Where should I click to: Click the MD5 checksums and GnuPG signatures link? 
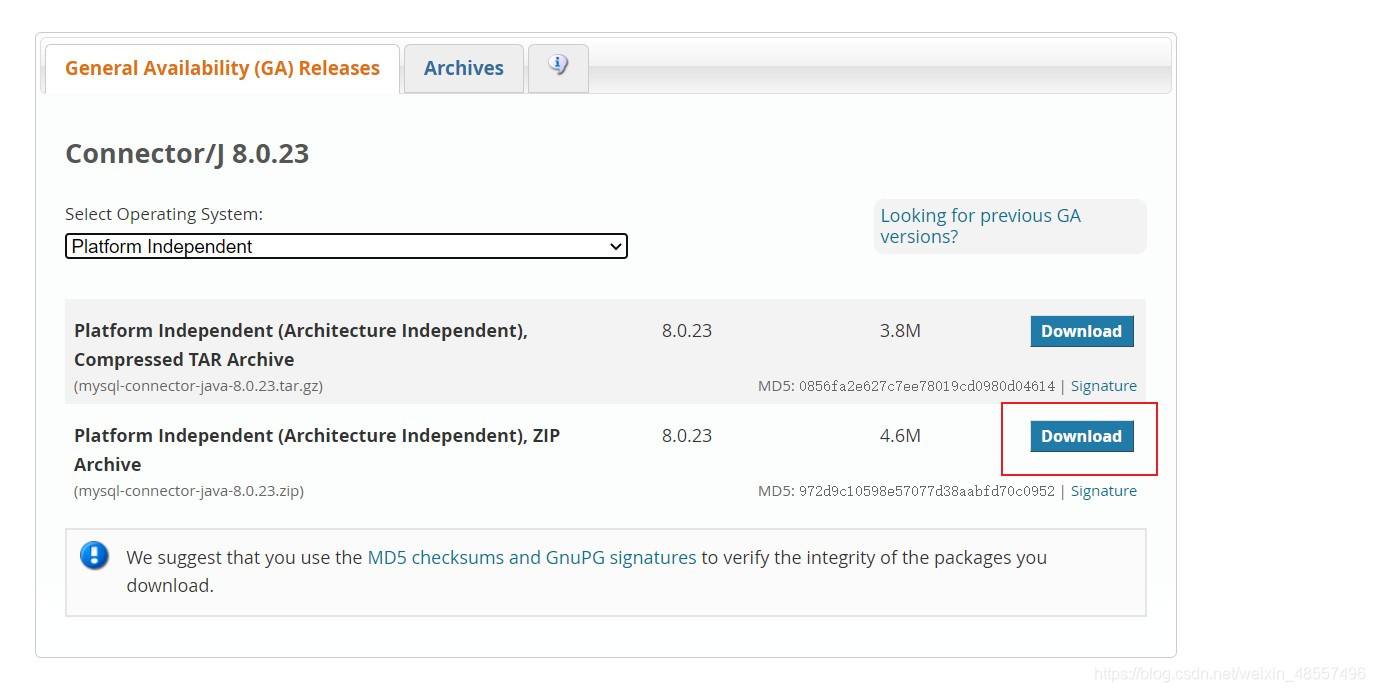point(531,557)
